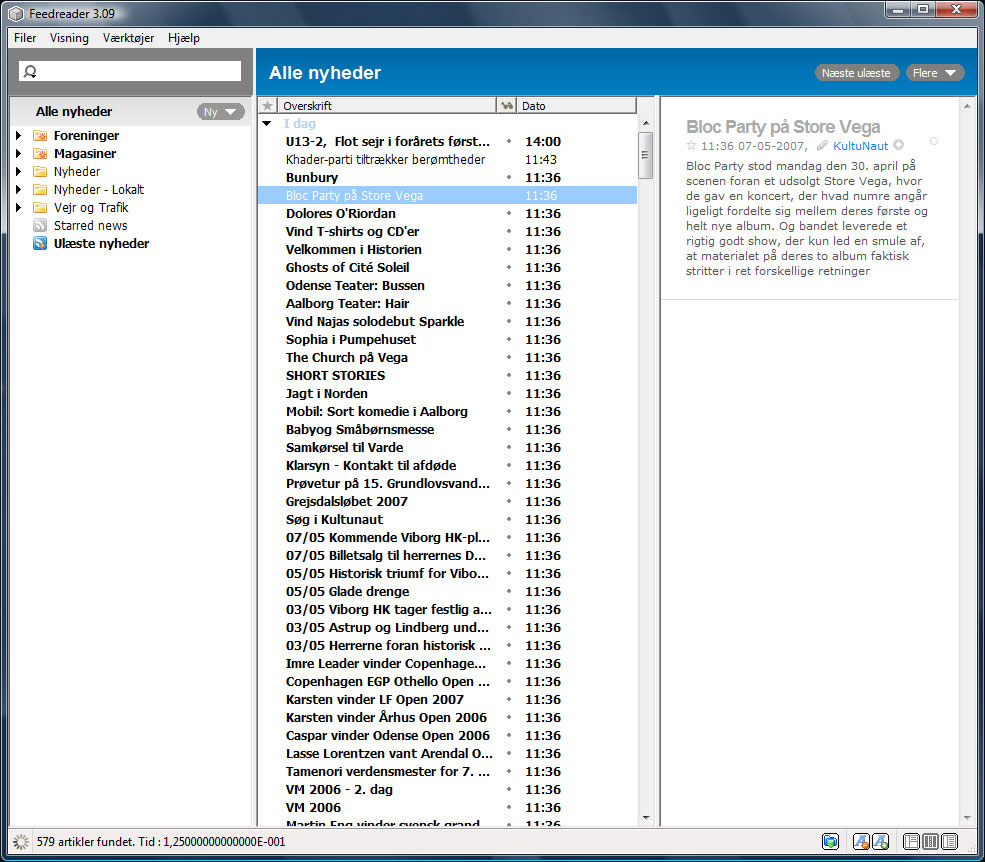This screenshot has height=862, width=985.
Task: Open the Visning menu
Action: tap(69, 38)
